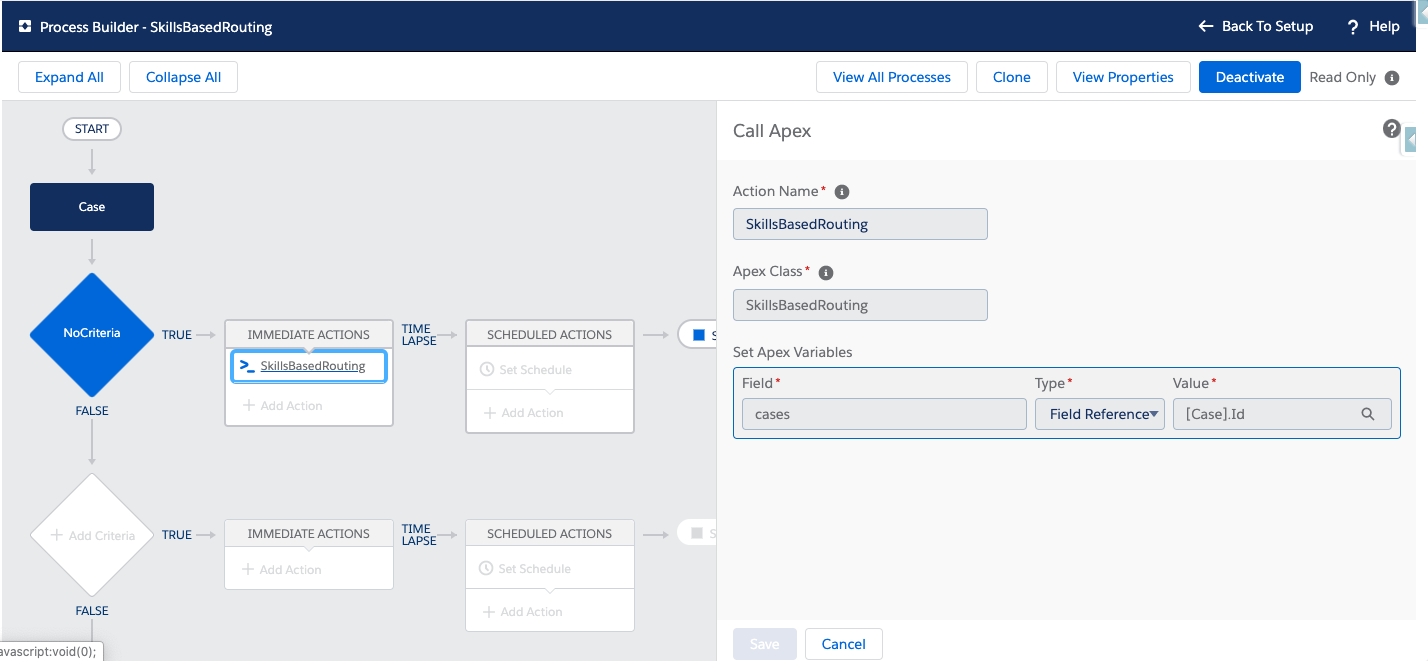1428x661 pixels.
Task: Click the Process Builder logo icon
Action: (25, 27)
